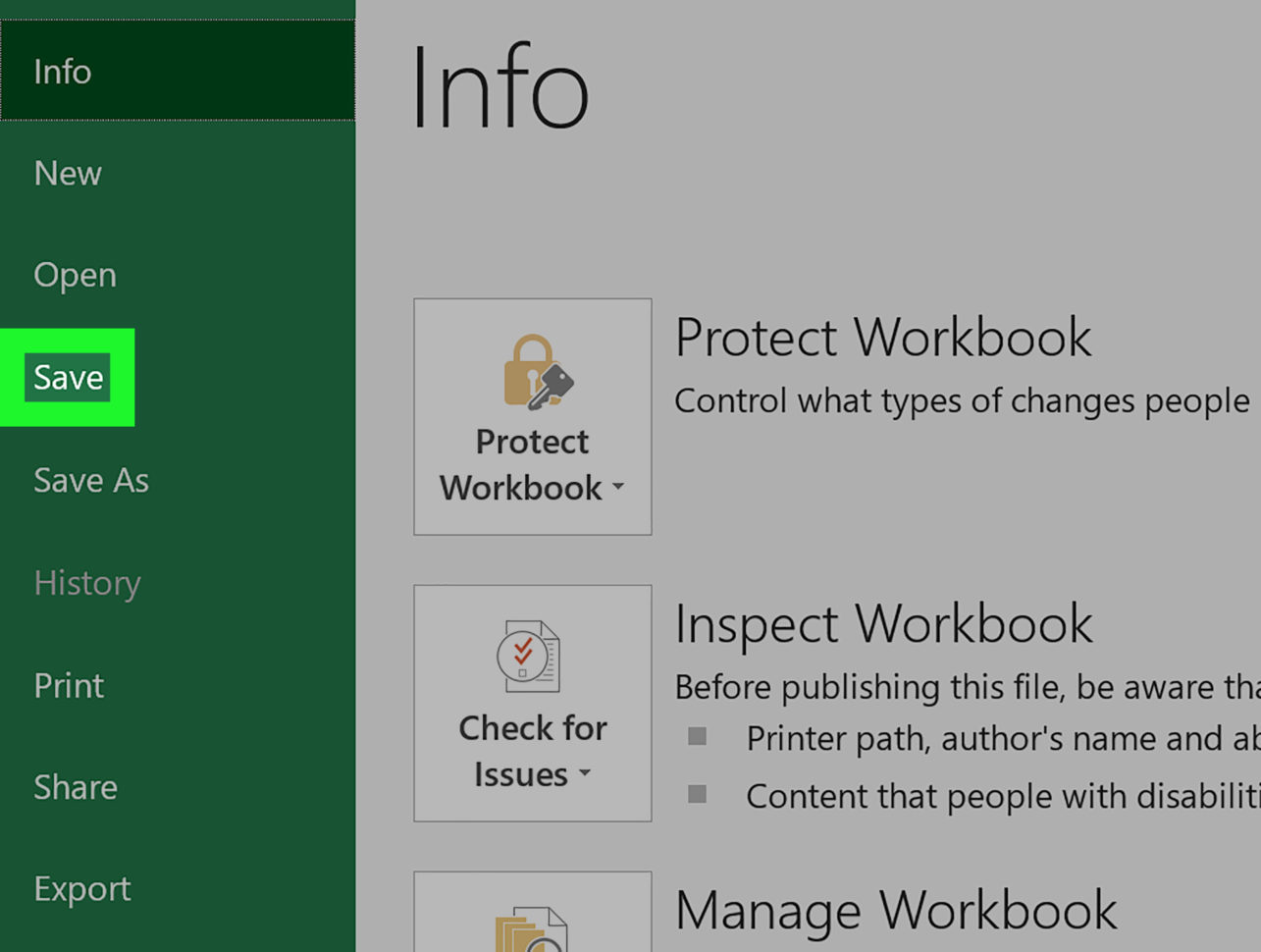Open the Print section

pyautogui.click(x=68, y=685)
